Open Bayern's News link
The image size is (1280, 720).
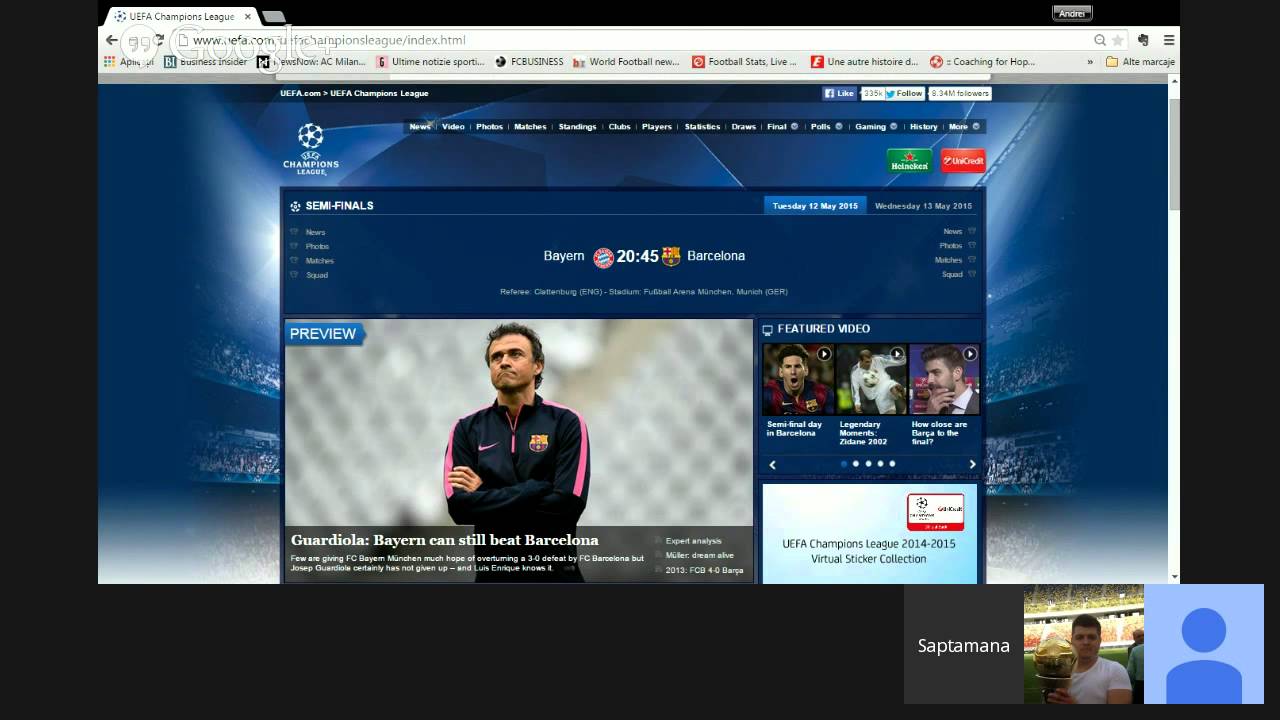315,232
